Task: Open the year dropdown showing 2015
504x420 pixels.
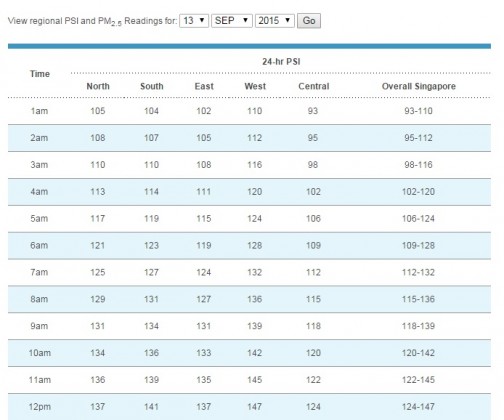Action: click(x=275, y=21)
